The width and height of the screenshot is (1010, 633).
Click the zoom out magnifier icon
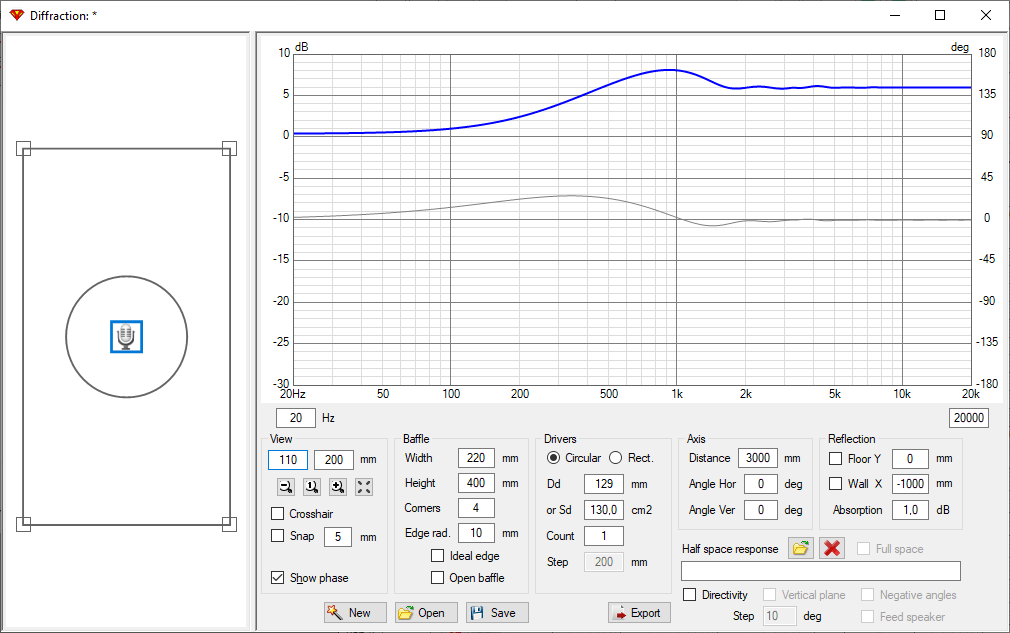(x=286, y=487)
